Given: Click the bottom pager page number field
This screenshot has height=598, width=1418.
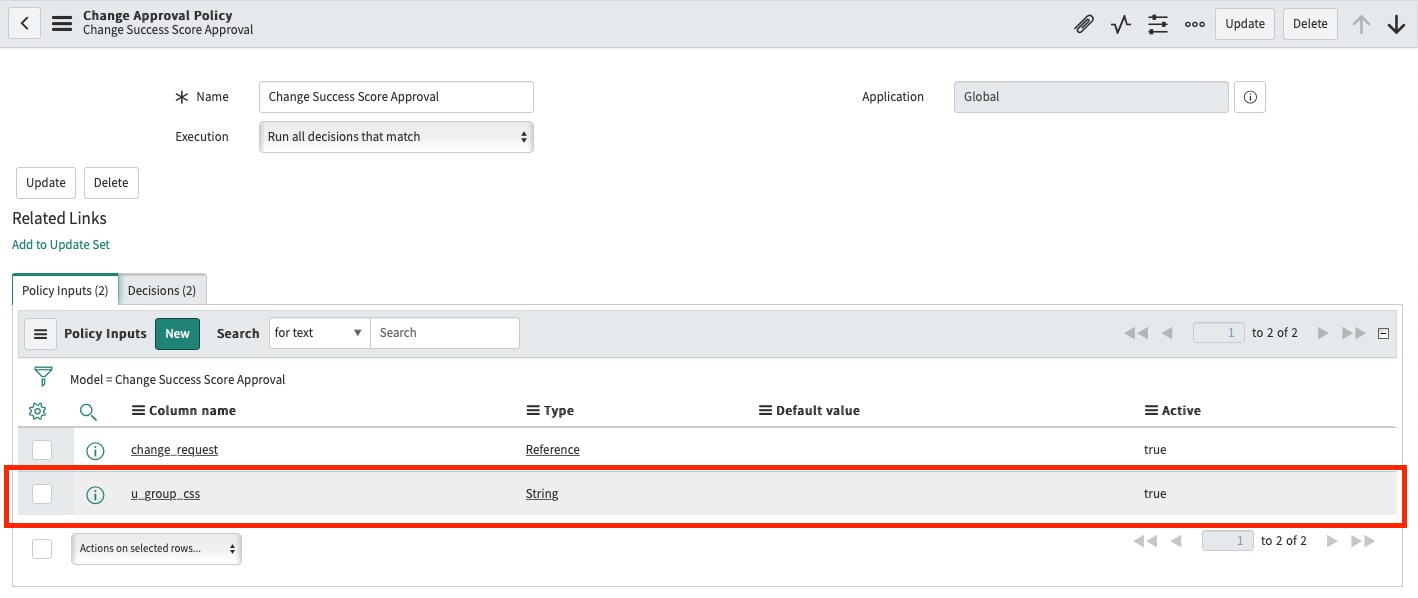Looking at the screenshot, I should [1228, 541].
